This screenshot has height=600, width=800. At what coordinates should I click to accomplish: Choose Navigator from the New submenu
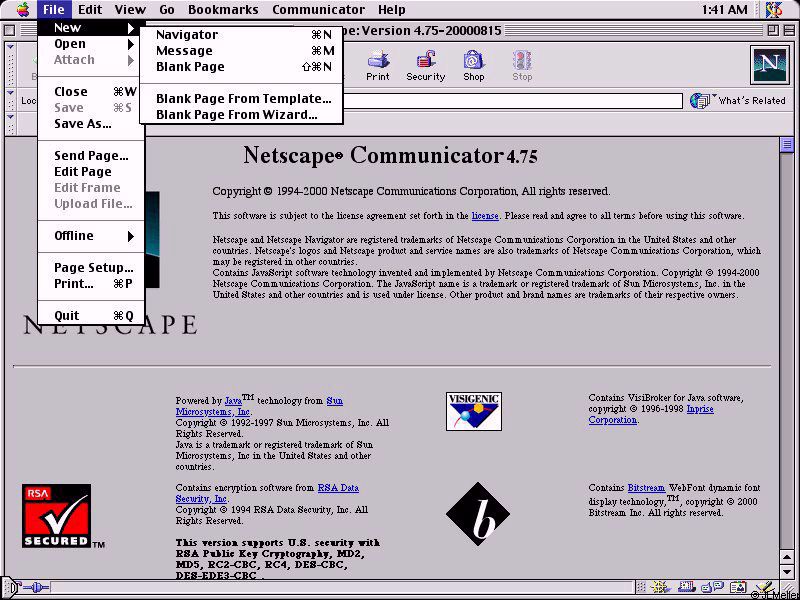pos(241,35)
